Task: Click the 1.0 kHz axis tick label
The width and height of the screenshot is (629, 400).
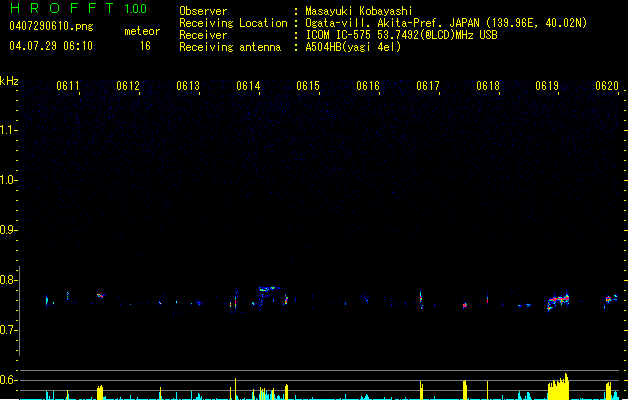Action: coord(8,180)
